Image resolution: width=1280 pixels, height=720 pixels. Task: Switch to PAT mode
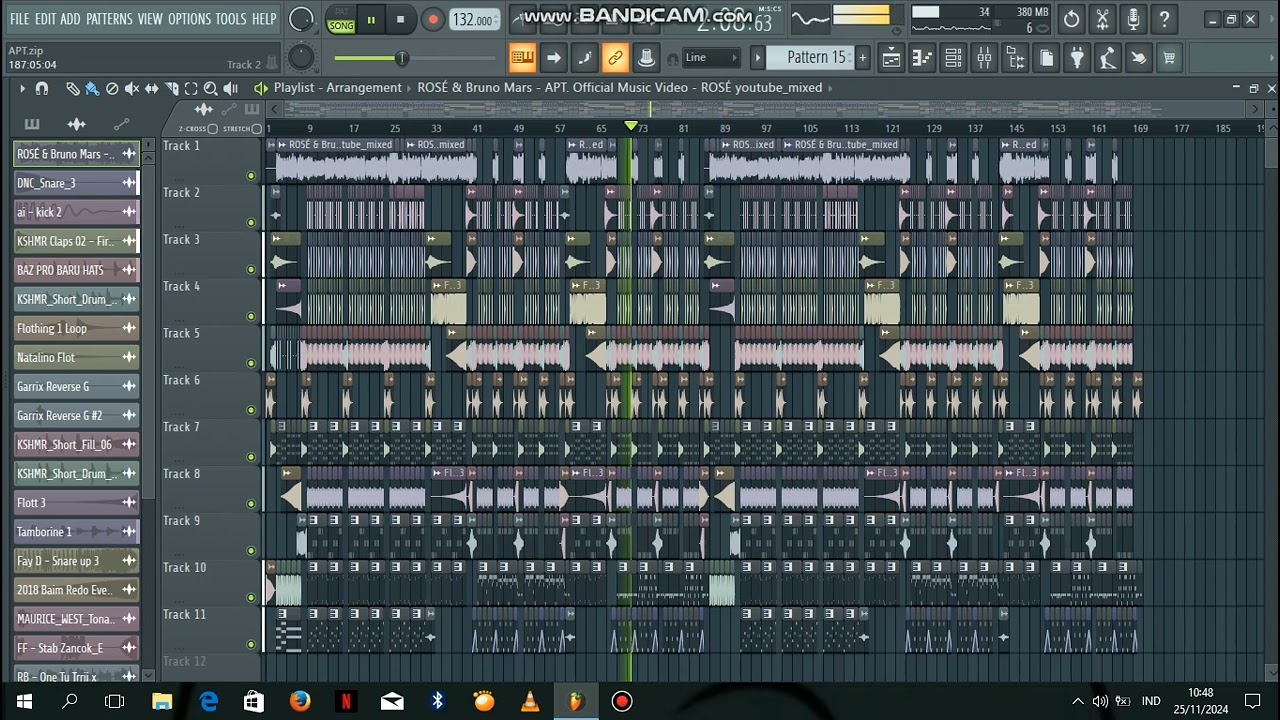[341, 12]
